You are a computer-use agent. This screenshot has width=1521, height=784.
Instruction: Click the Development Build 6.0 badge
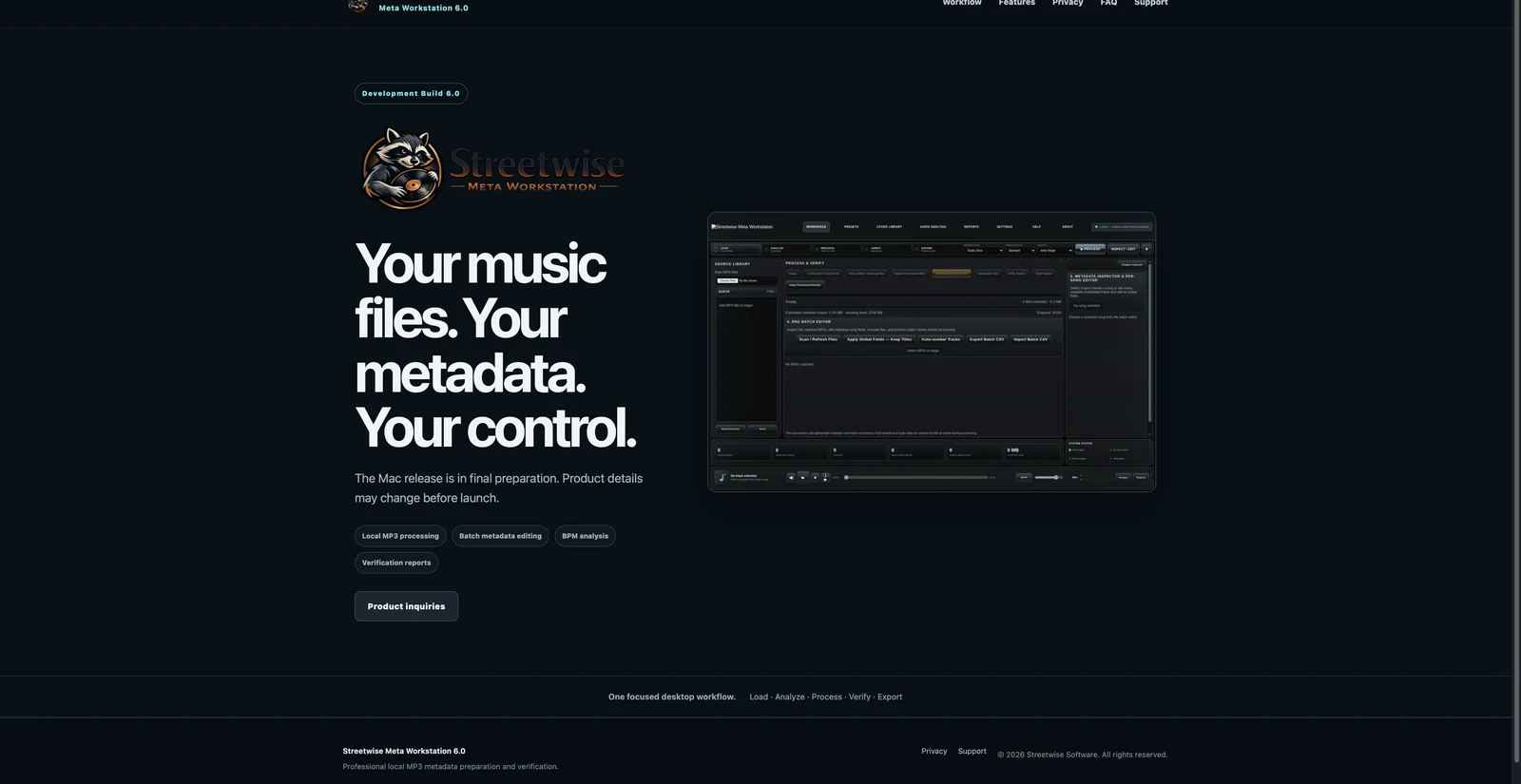[411, 93]
